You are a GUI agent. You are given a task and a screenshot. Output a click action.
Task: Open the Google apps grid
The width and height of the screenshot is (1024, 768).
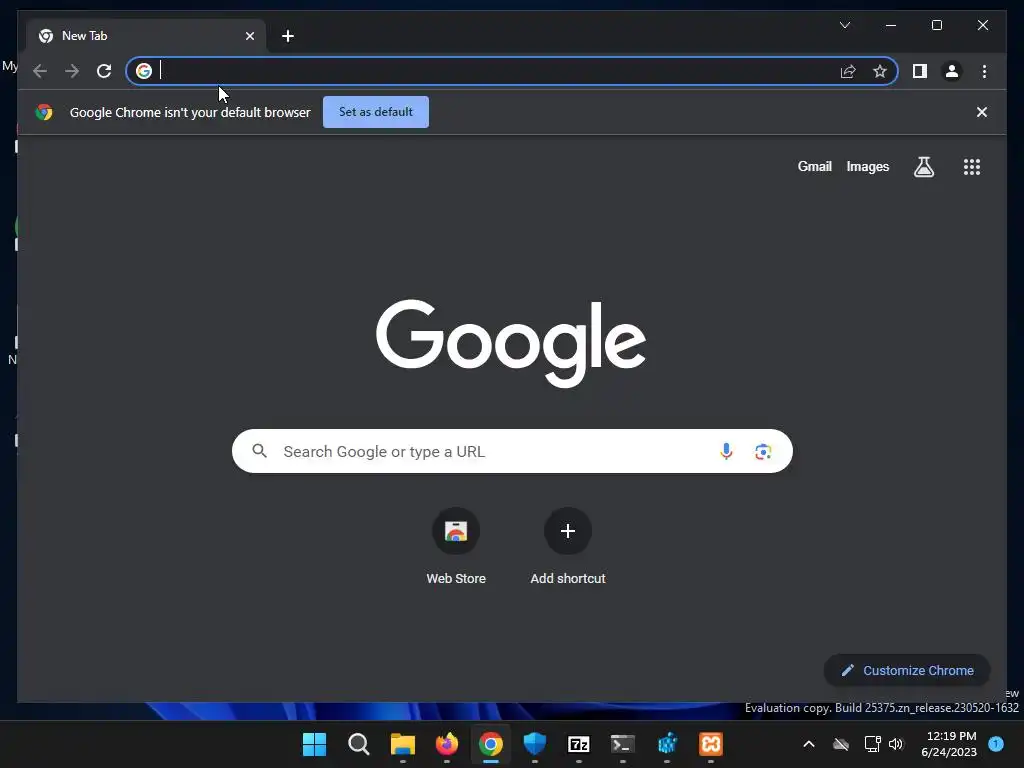[x=972, y=167]
